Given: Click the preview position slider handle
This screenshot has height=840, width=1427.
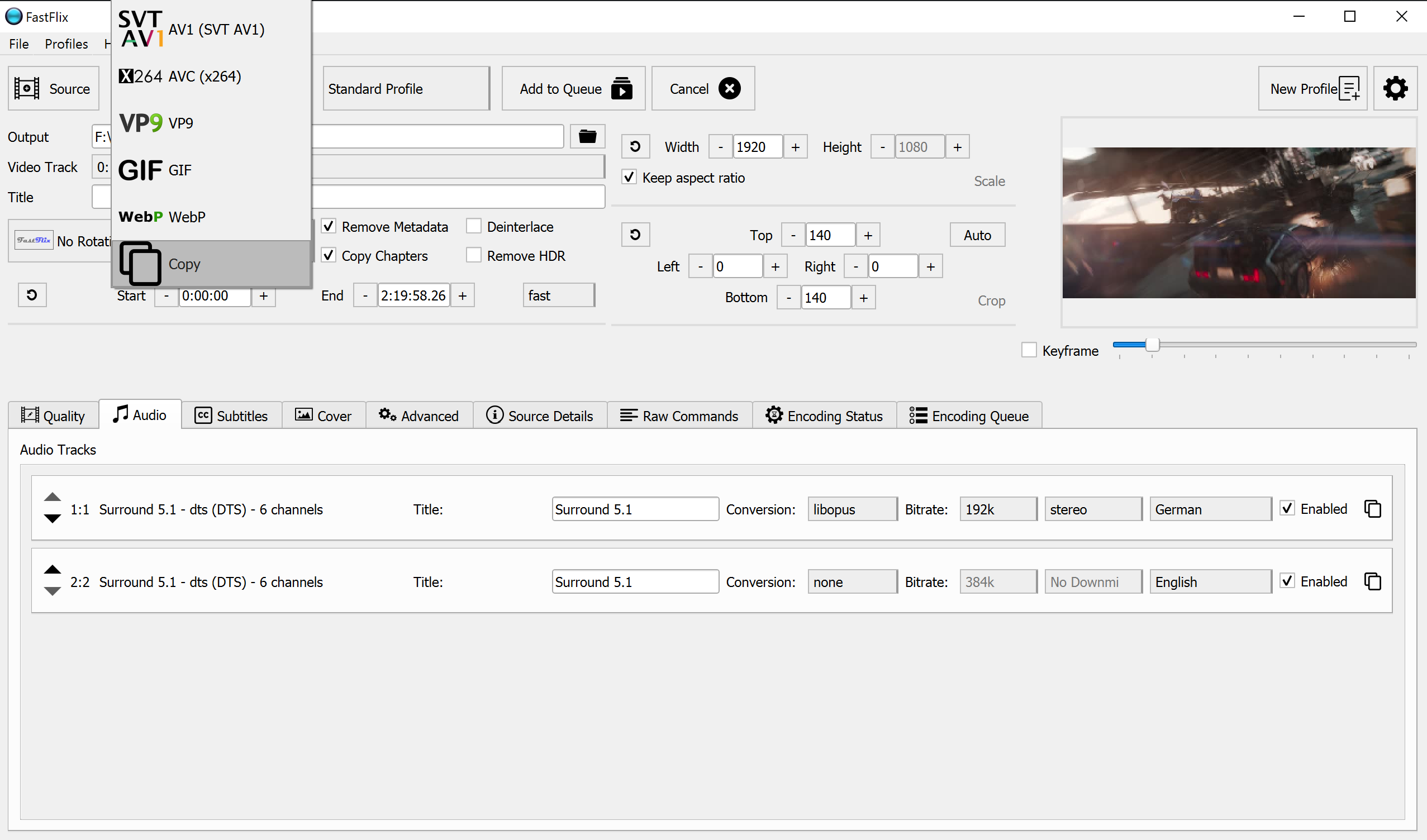Looking at the screenshot, I should [x=1152, y=344].
